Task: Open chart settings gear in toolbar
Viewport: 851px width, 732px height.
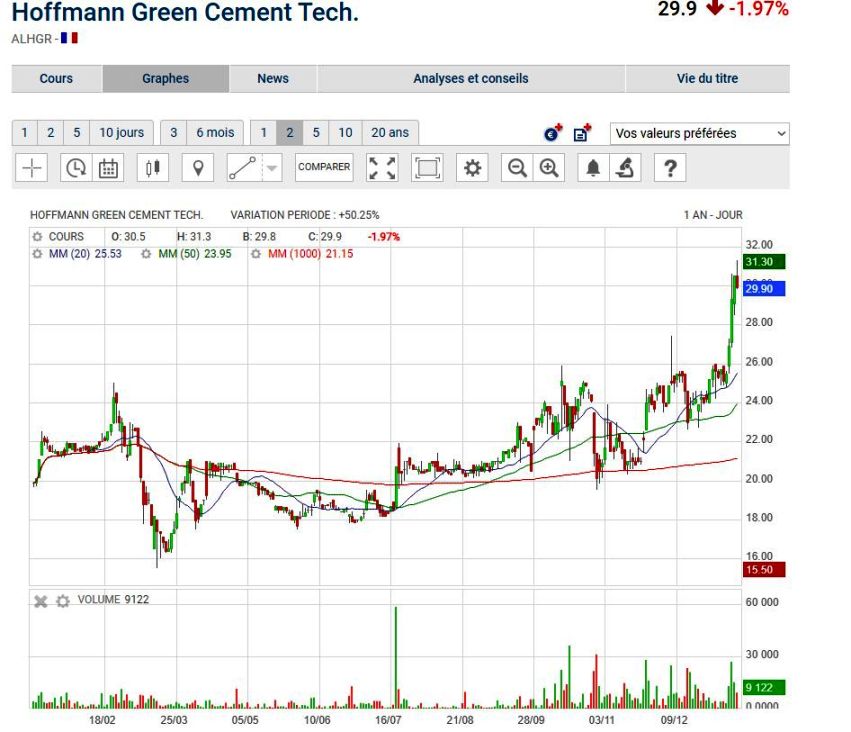Action: pos(472,168)
